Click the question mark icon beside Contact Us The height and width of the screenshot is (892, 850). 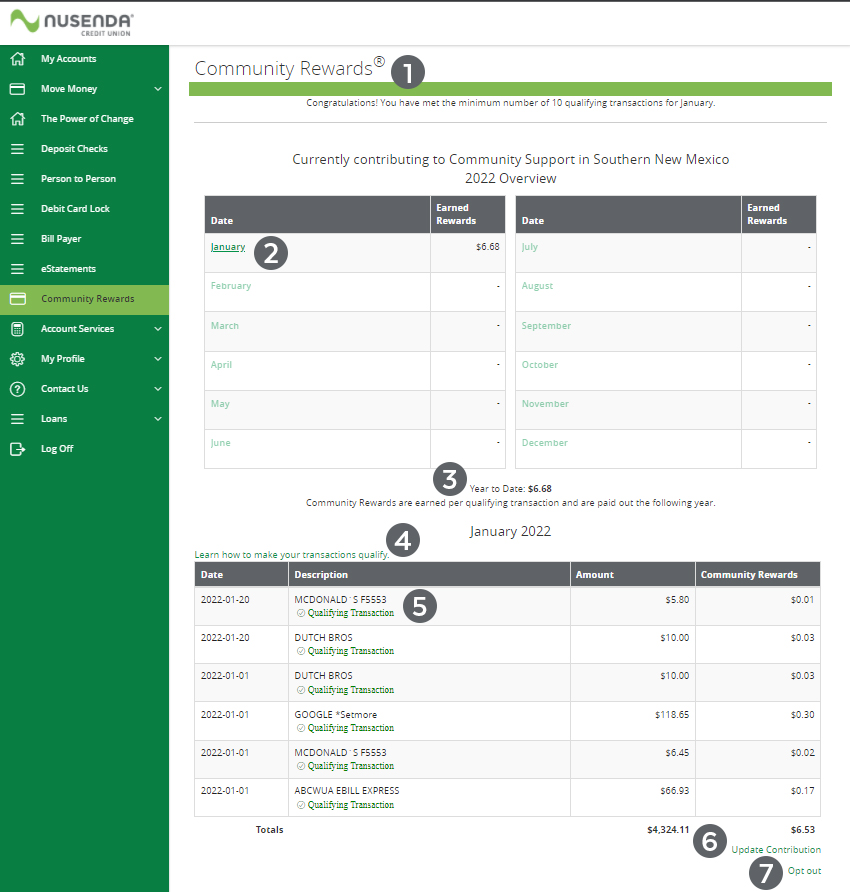tap(18, 389)
